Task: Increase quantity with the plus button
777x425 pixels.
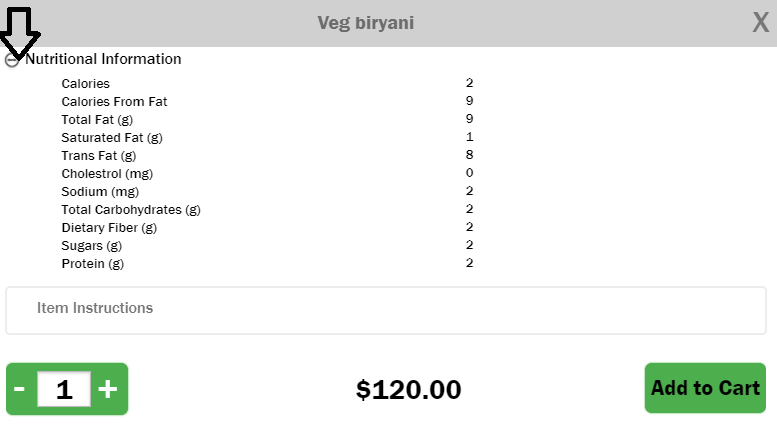Action: [x=108, y=389]
